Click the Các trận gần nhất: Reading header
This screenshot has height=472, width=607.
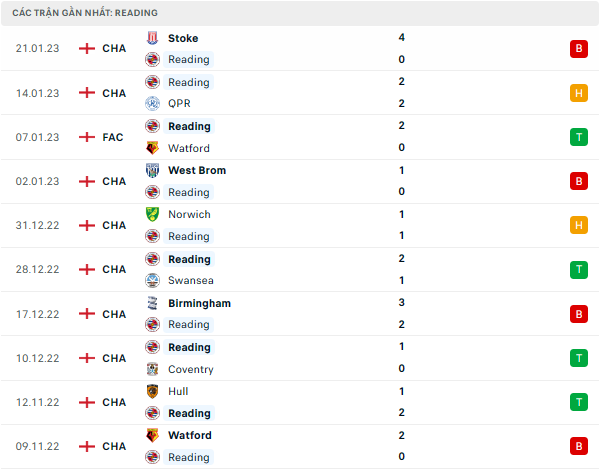click(x=85, y=13)
